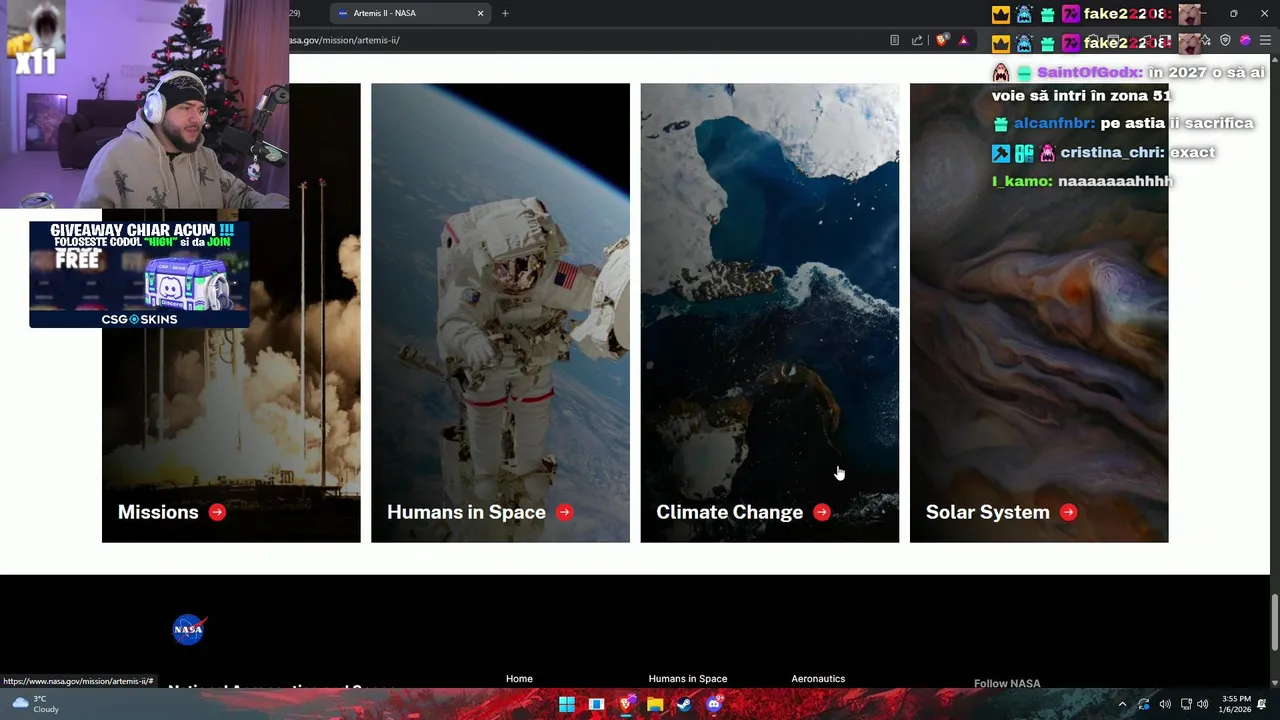Click the Follow NASA heading
The height and width of the screenshot is (720, 1280).
click(x=1007, y=683)
